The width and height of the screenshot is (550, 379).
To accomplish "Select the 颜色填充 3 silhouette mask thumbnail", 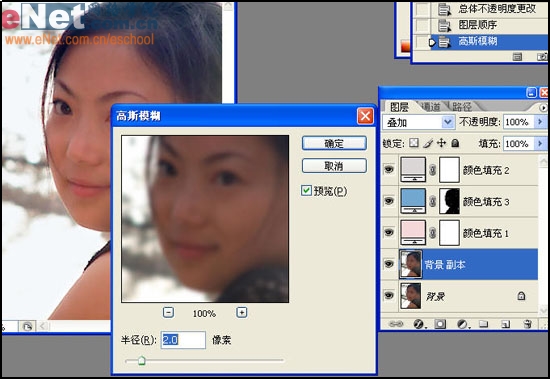I will tap(449, 201).
